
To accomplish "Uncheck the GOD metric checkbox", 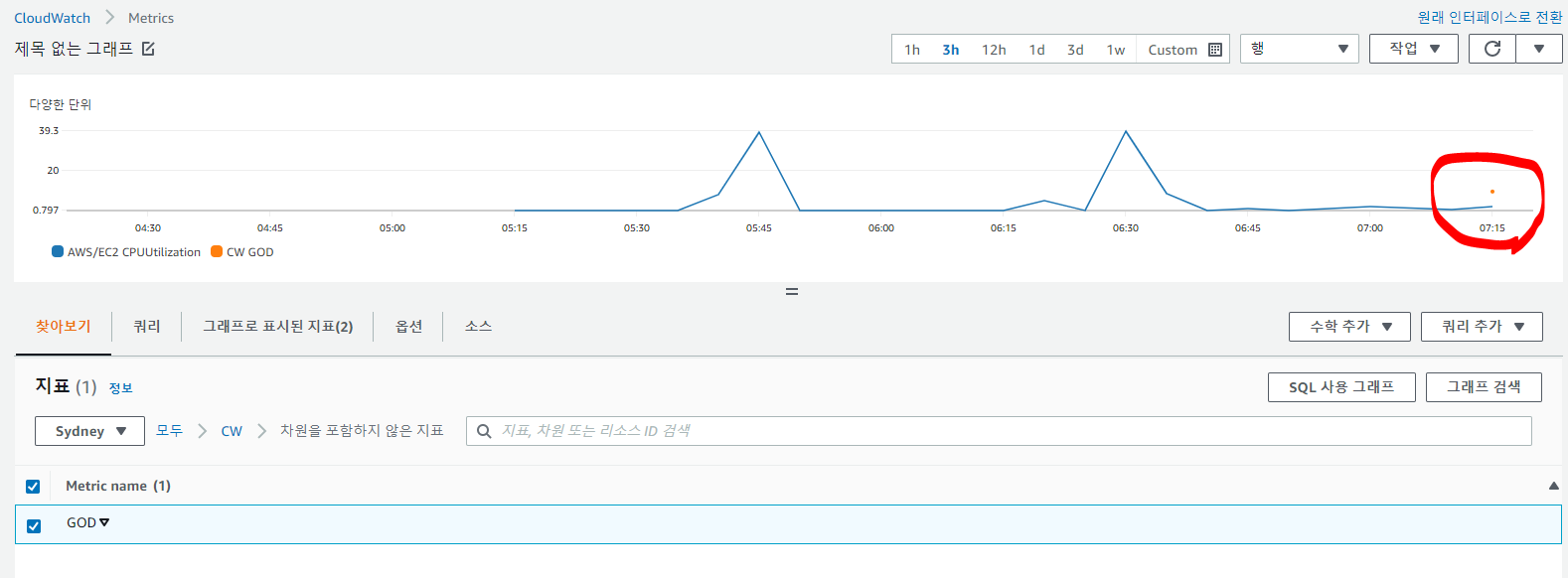I will point(34,525).
